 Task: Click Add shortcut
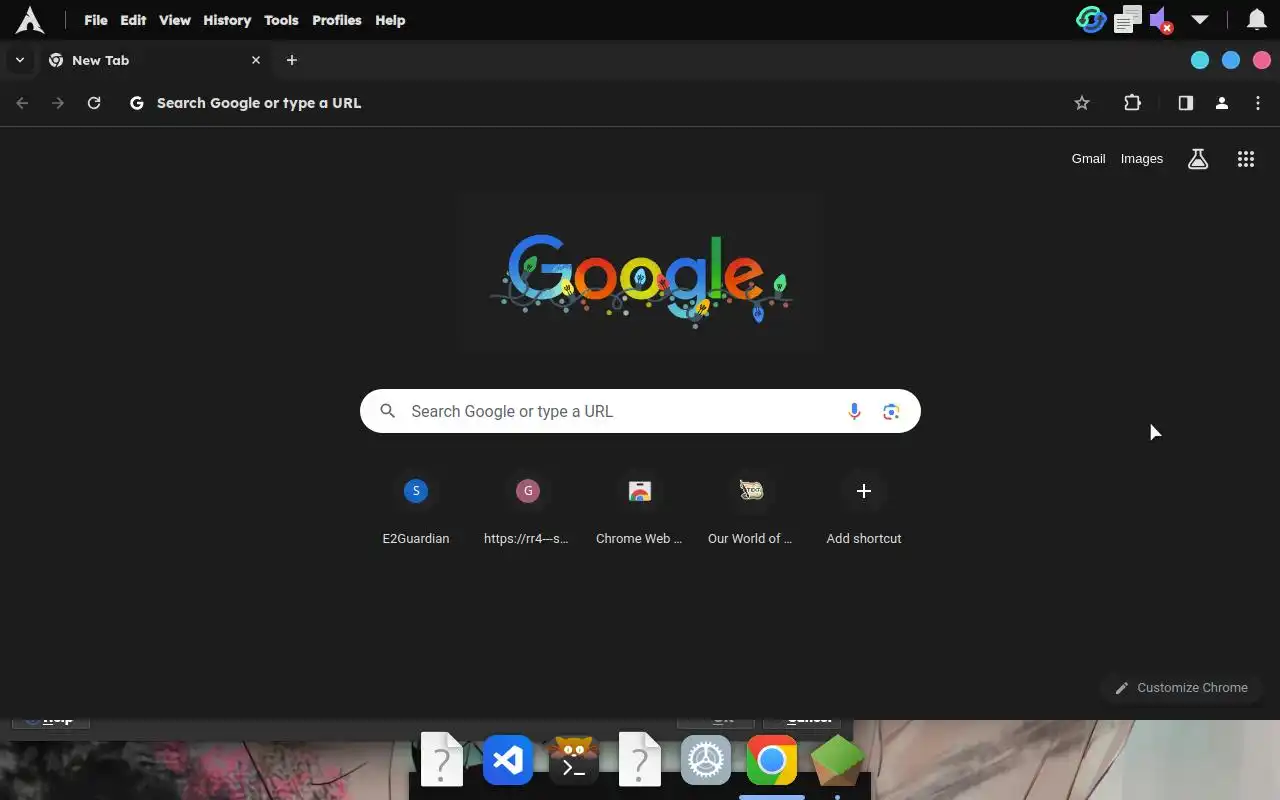pos(864,510)
